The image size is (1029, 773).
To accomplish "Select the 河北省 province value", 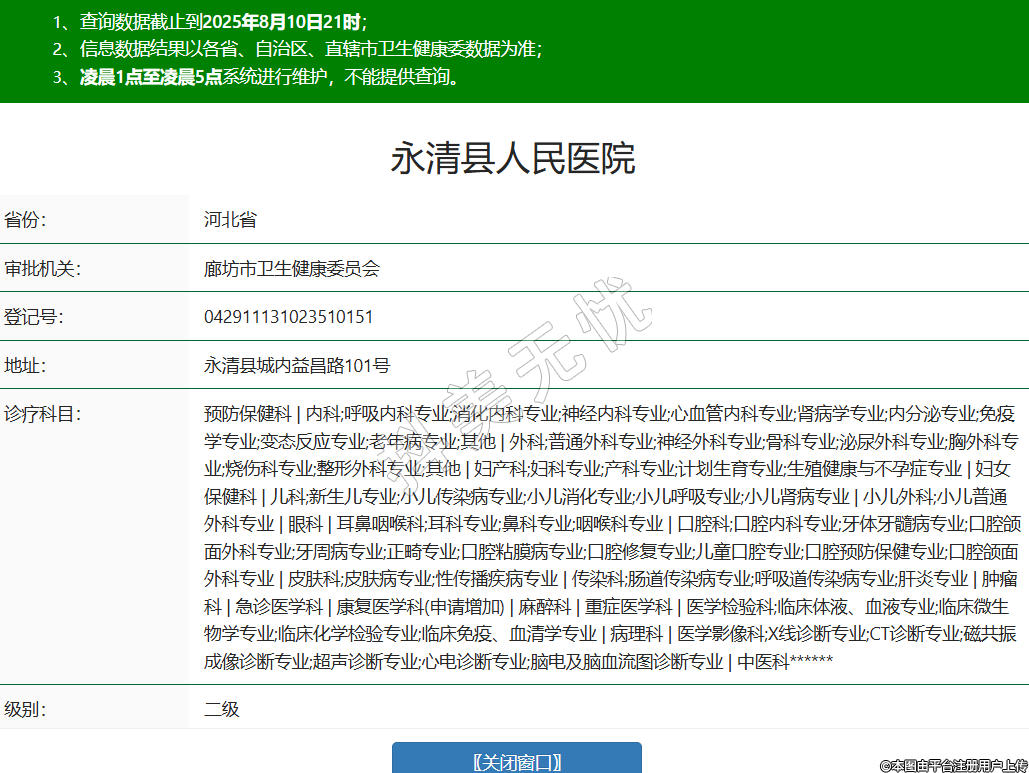I will [x=230, y=220].
